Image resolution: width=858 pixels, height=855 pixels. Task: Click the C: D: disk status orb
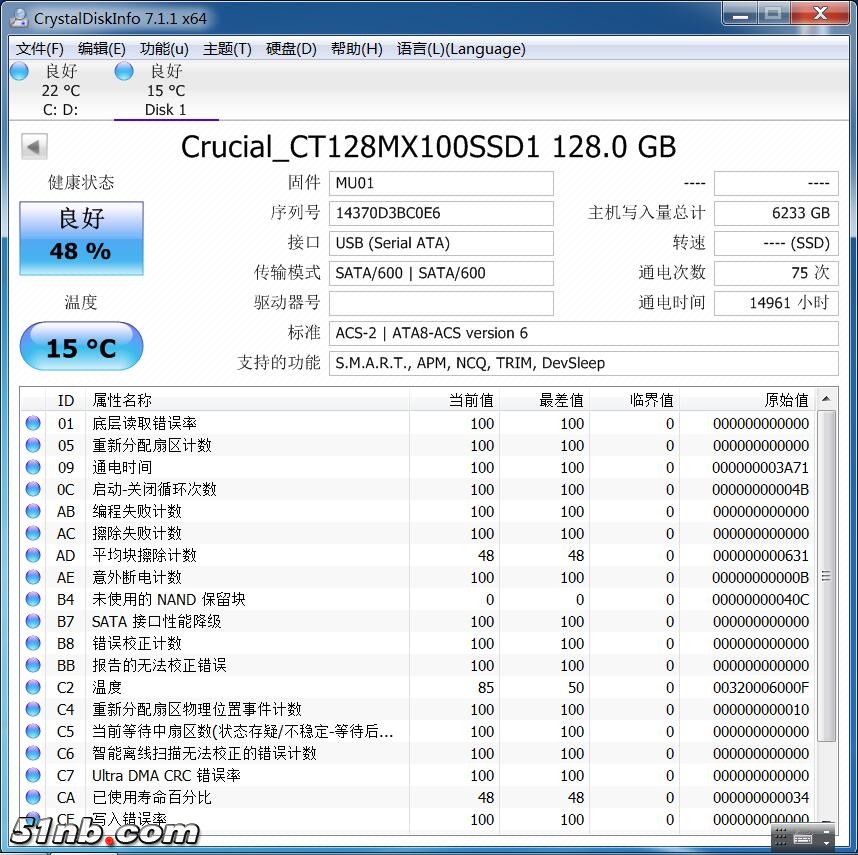19,71
